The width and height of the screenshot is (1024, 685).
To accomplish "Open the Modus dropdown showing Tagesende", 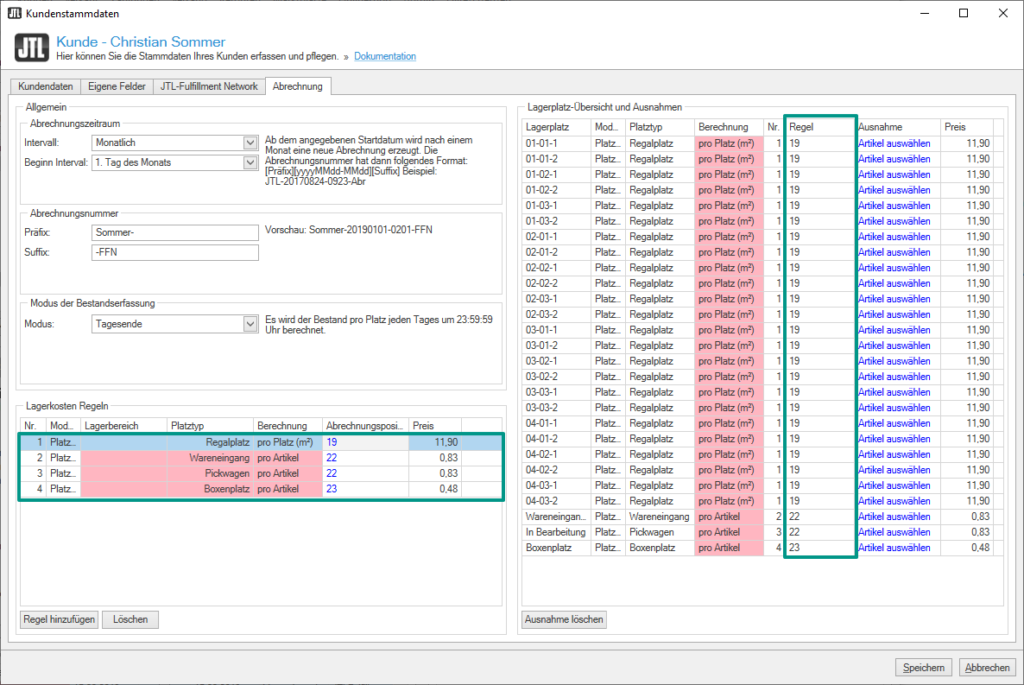I will click(250, 324).
